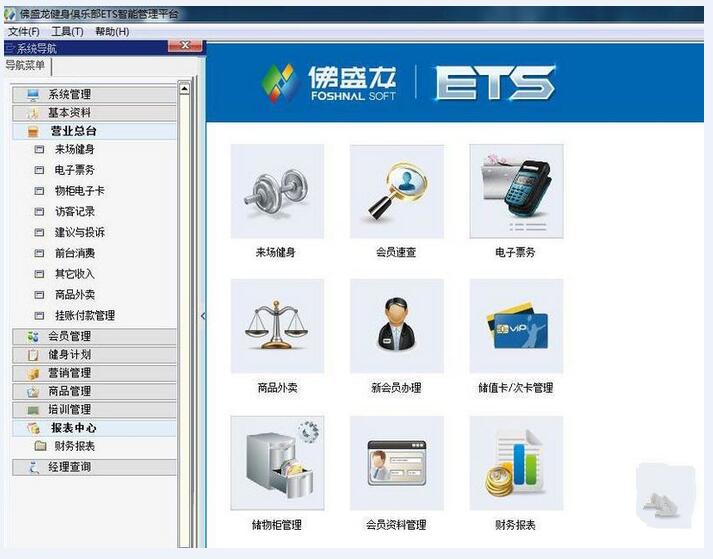Click the navigation scrollbar up arrow
The height and width of the screenshot is (559, 713).
click(x=184, y=88)
